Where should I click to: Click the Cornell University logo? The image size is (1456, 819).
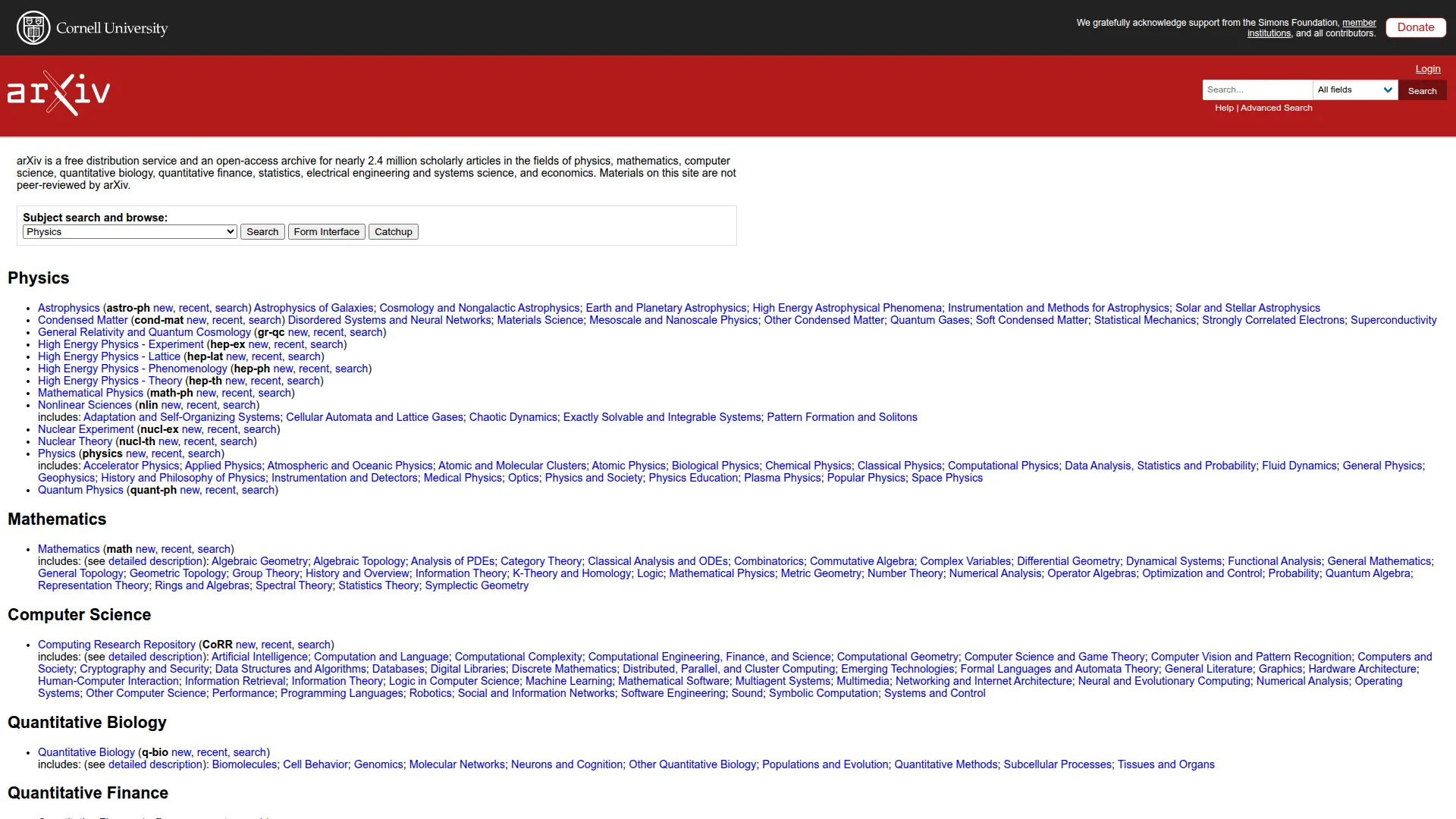coord(91,27)
